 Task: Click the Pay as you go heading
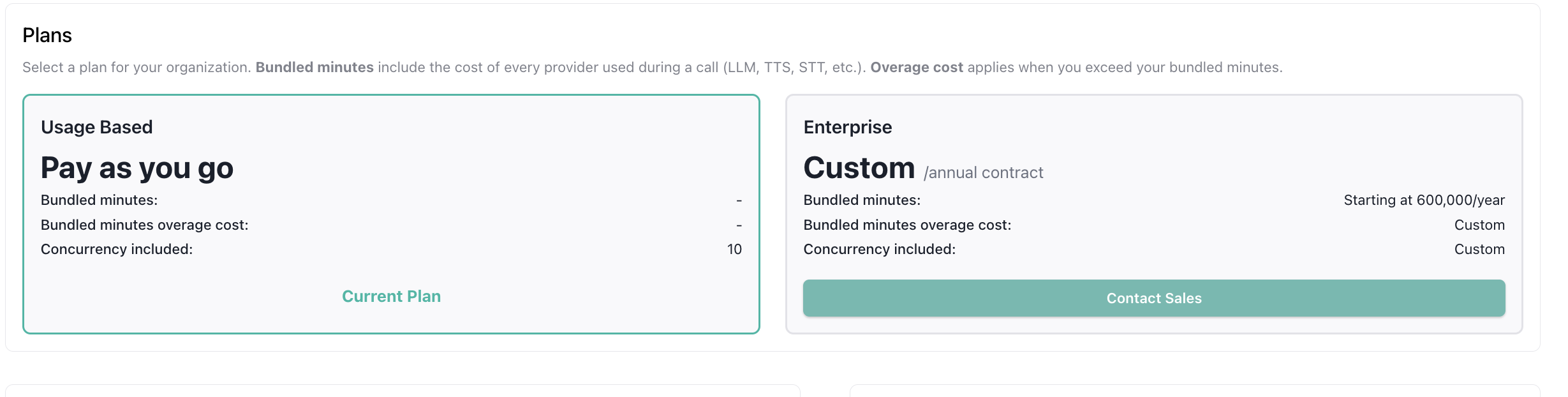click(137, 168)
